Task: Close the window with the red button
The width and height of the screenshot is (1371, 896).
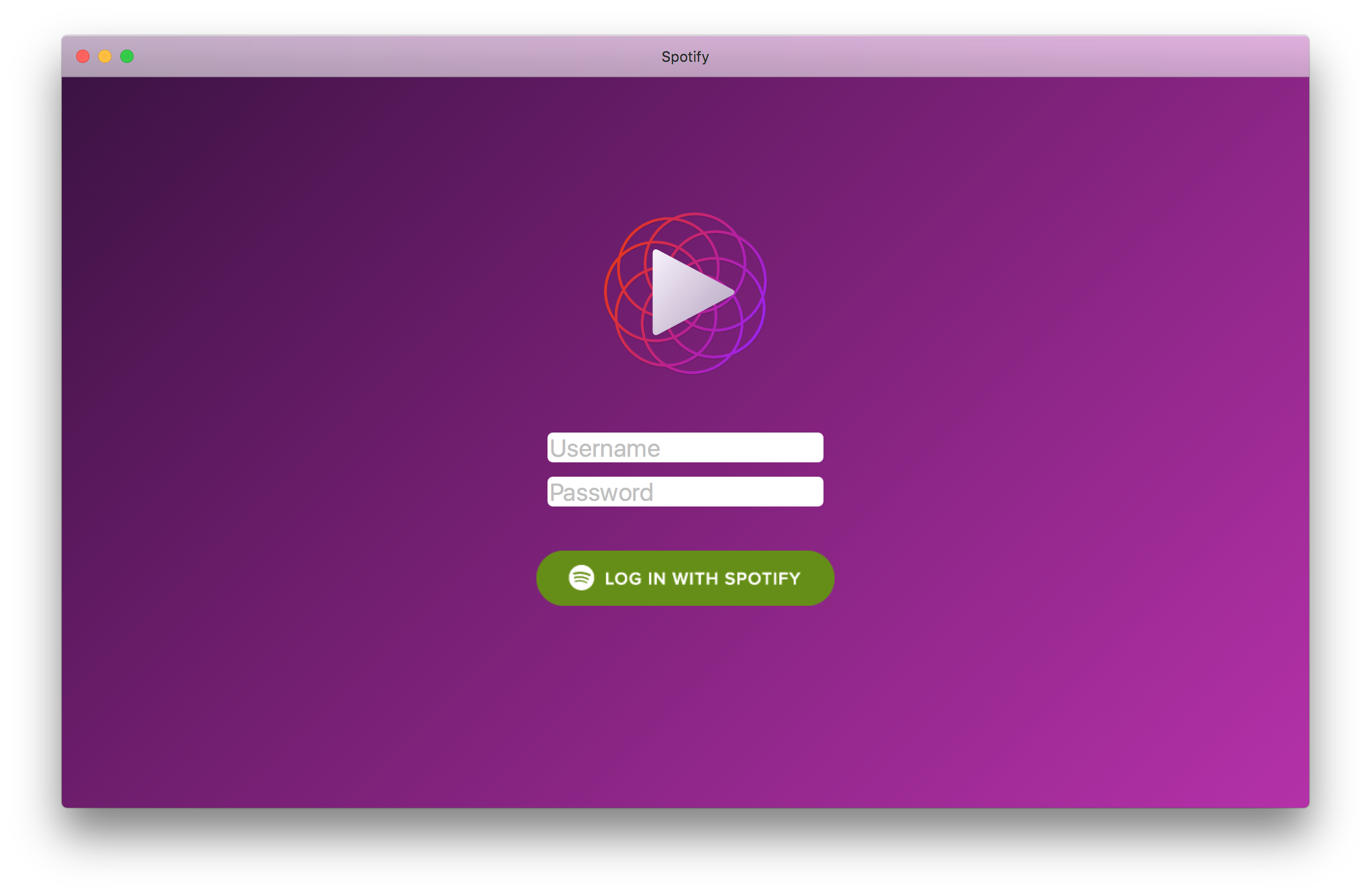Action: pos(83,56)
